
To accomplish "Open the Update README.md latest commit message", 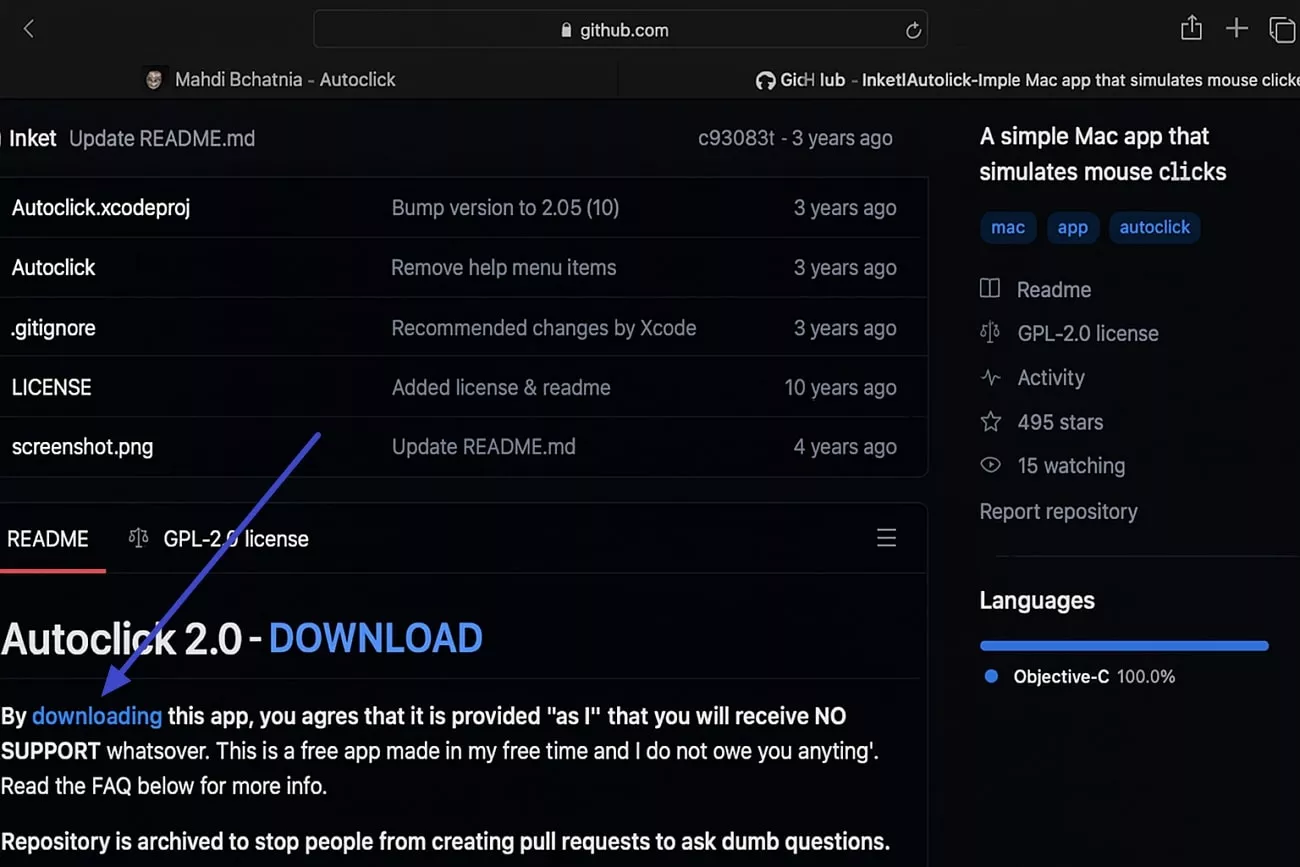I will tap(162, 139).
